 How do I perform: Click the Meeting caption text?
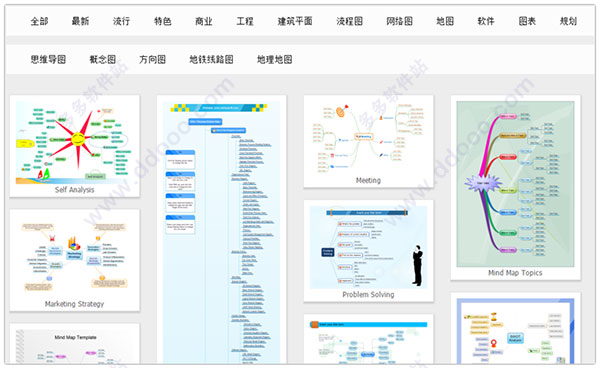click(x=368, y=180)
